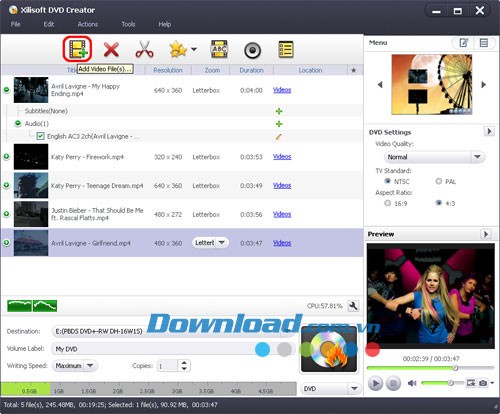Open the Tools menu
500x414 pixels.
[128, 24]
